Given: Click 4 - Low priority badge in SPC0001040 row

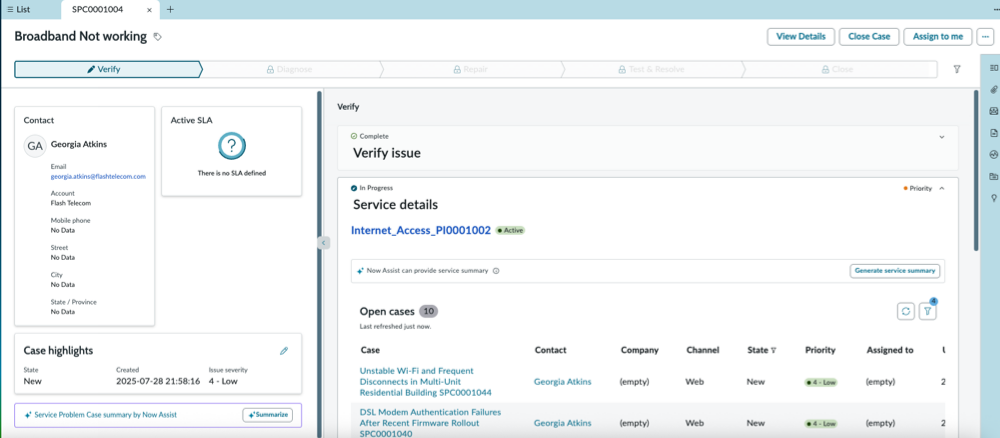Looking at the screenshot, I should pos(821,423).
